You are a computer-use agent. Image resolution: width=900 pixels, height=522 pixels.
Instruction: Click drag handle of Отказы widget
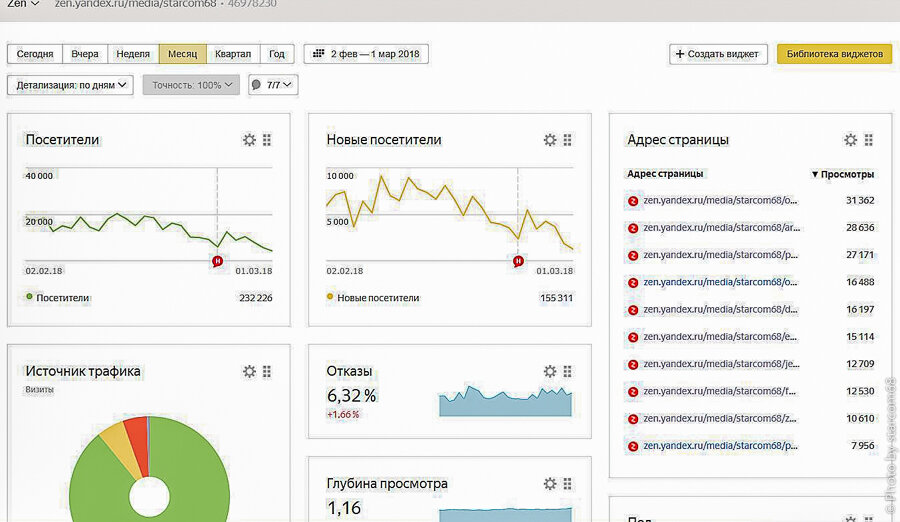pyautogui.click(x=568, y=372)
